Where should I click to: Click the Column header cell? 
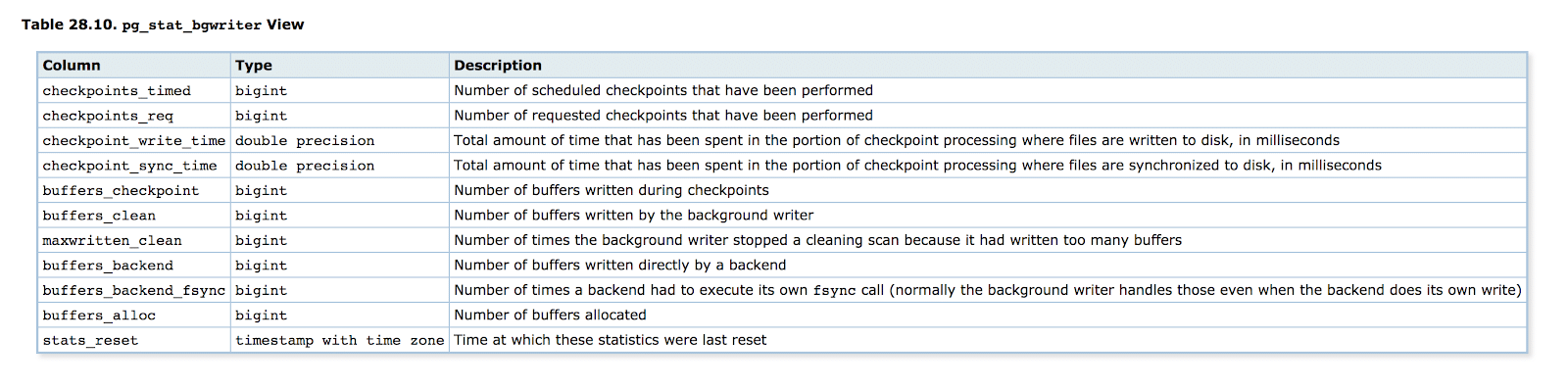point(134,66)
